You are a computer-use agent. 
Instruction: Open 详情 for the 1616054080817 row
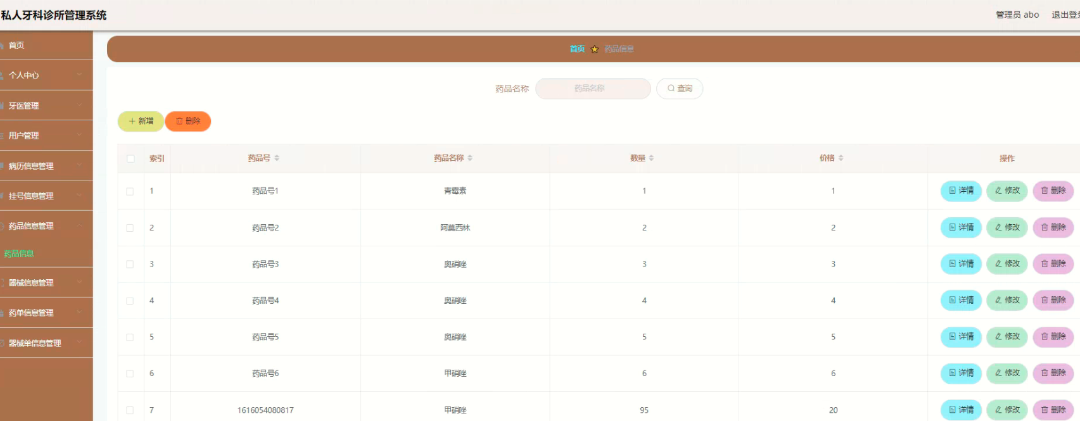tap(961, 410)
